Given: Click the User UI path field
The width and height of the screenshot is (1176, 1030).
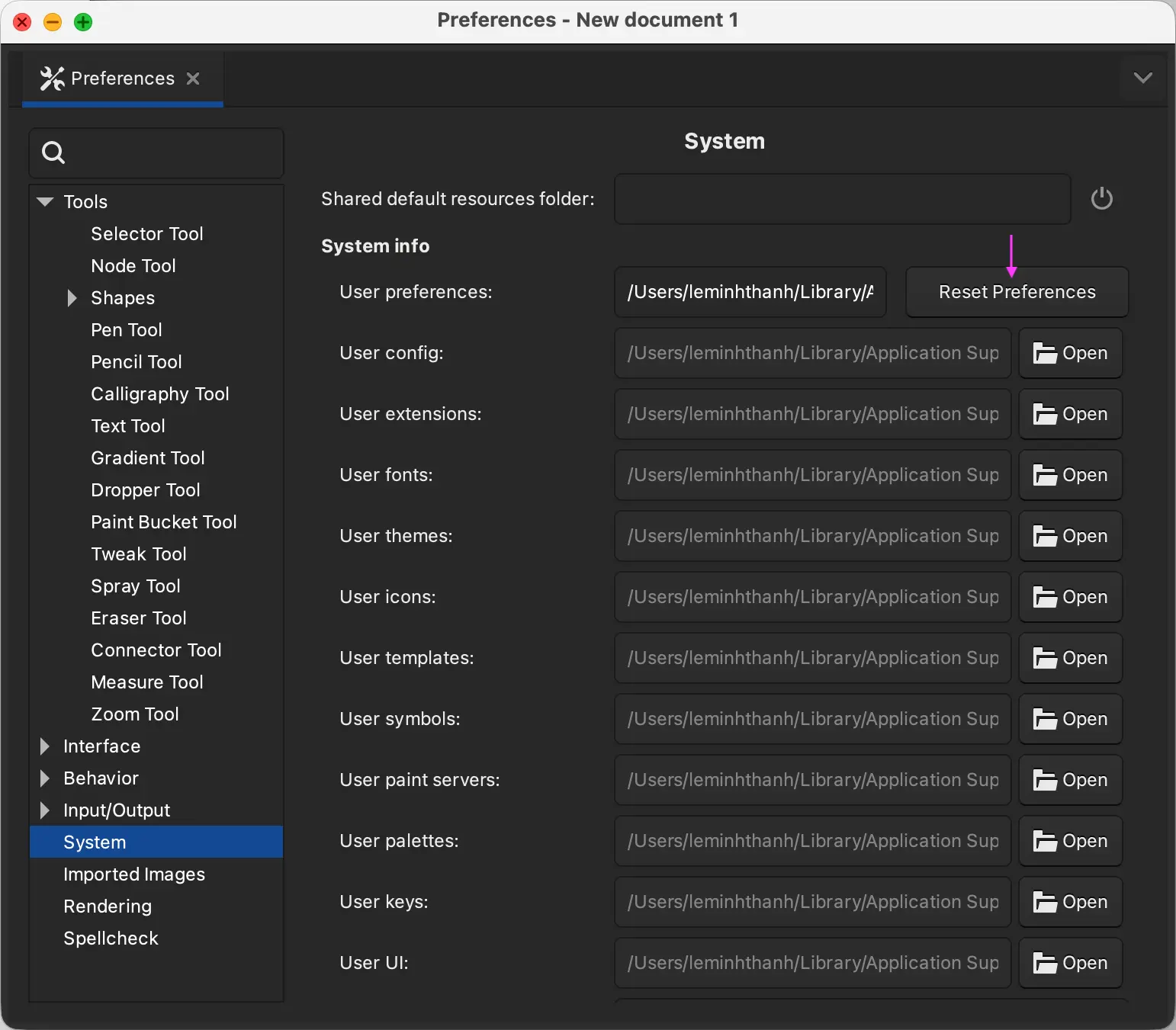Looking at the screenshot, I should pos(813,963).
